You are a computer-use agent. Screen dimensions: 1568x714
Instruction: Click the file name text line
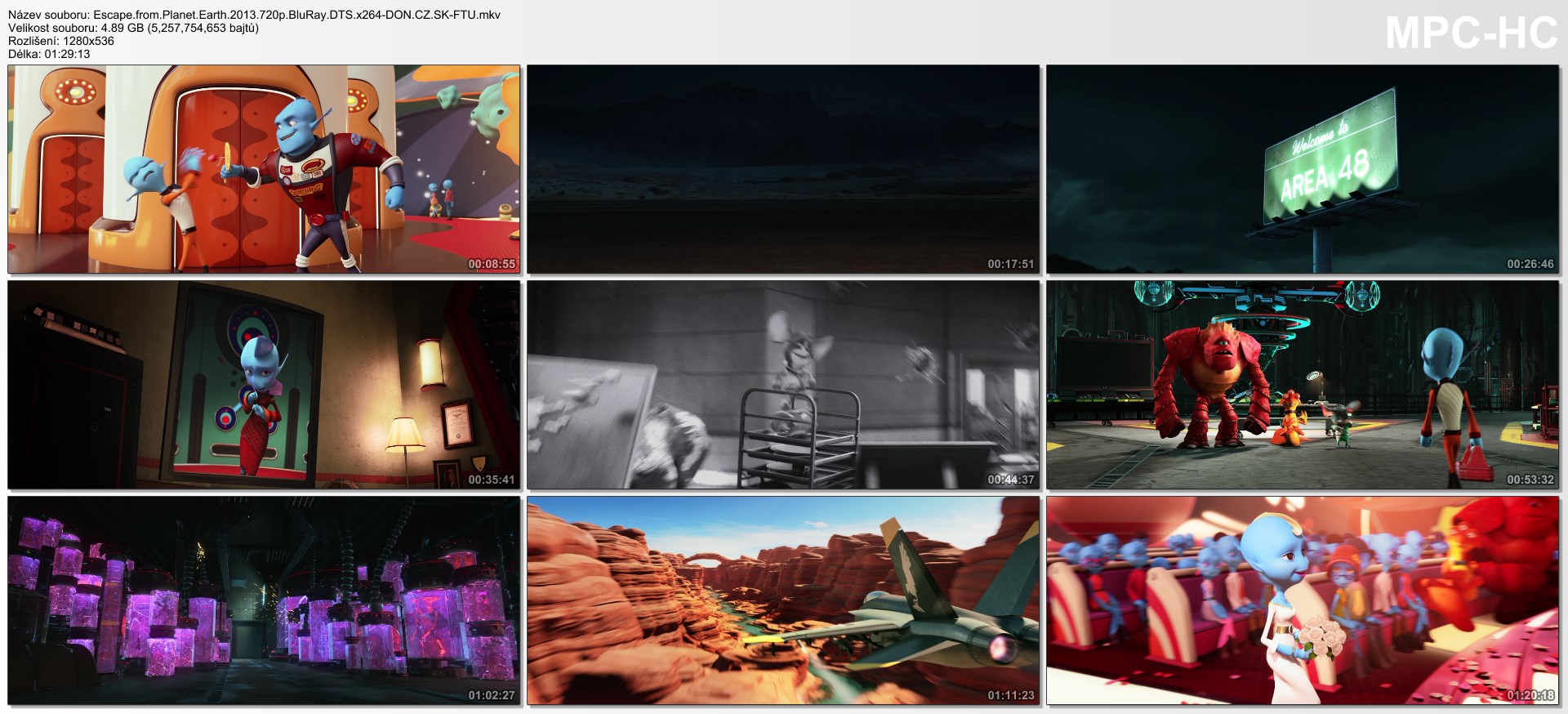coord(254,15)
